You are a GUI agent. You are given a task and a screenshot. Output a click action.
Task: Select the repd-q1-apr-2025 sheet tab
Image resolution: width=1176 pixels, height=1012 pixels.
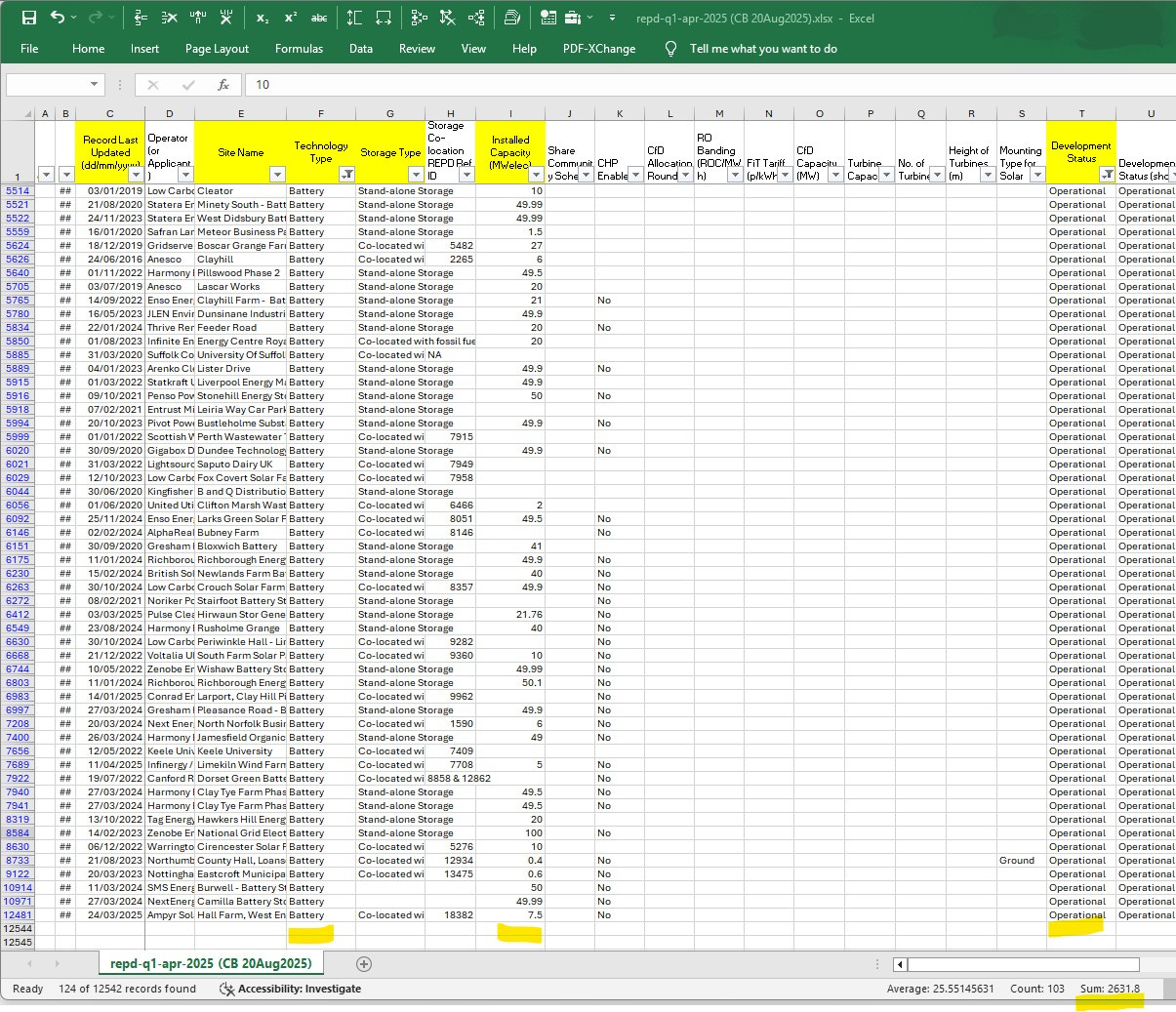(x=211, y=963)
